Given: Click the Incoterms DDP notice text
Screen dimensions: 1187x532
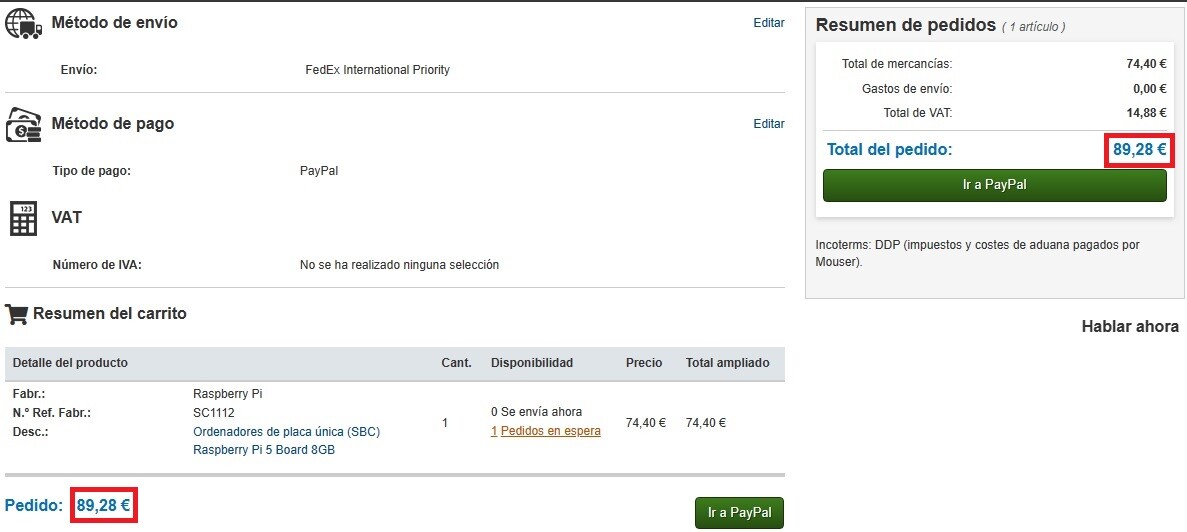Looking at the screenshot, I should click(x=977, y=254).
